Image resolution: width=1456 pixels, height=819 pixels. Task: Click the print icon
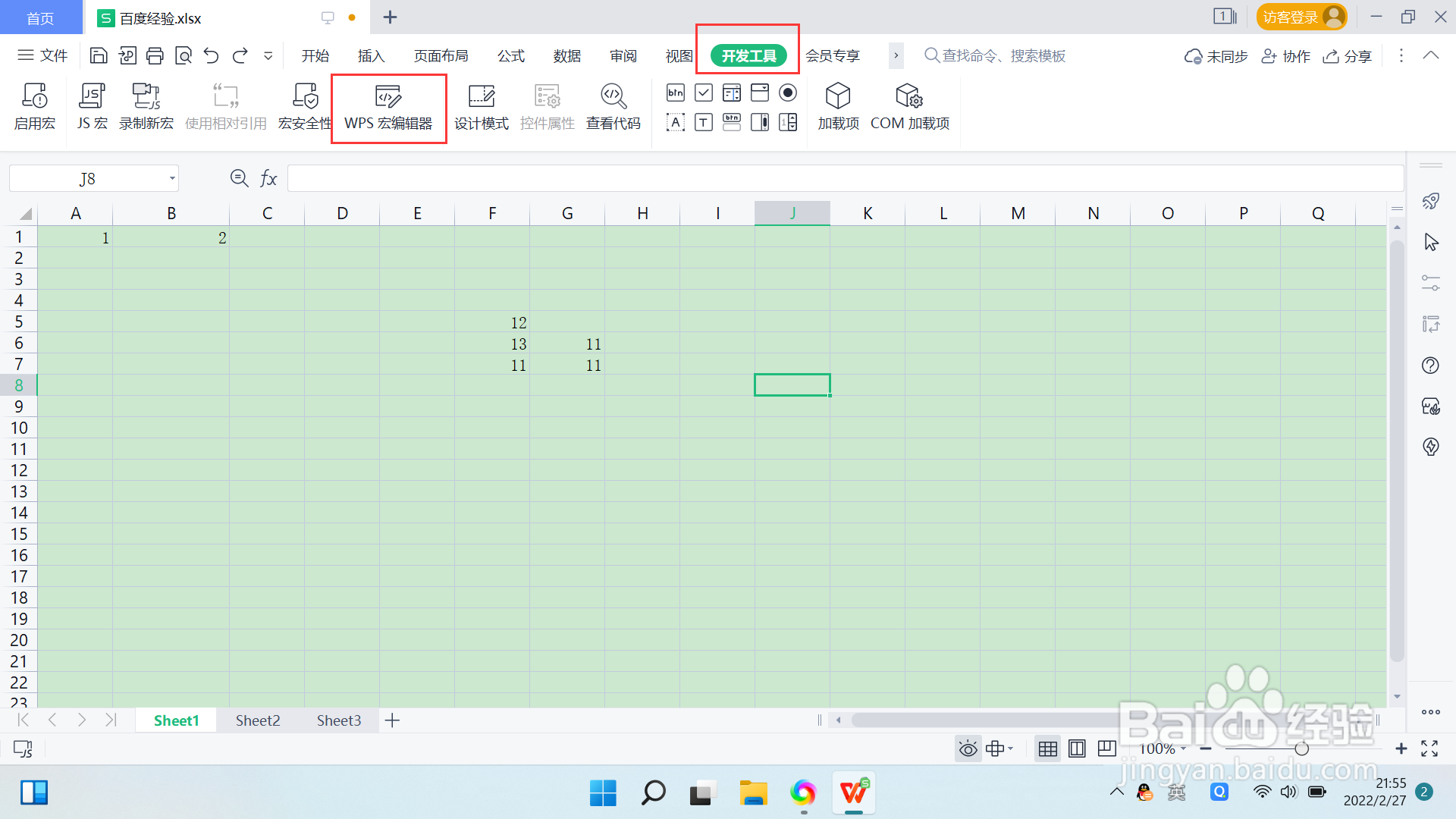pyautogui.click(x=155, y=55)
